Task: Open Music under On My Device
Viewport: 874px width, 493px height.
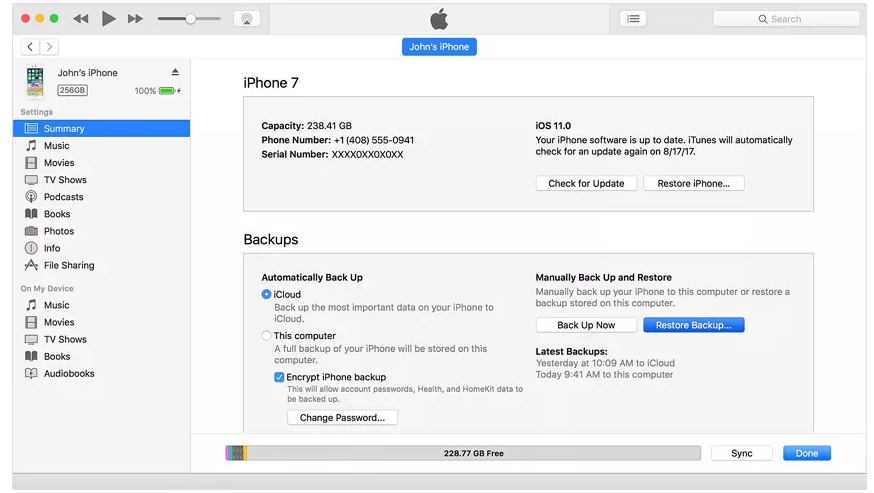Action: coord(101,305)
